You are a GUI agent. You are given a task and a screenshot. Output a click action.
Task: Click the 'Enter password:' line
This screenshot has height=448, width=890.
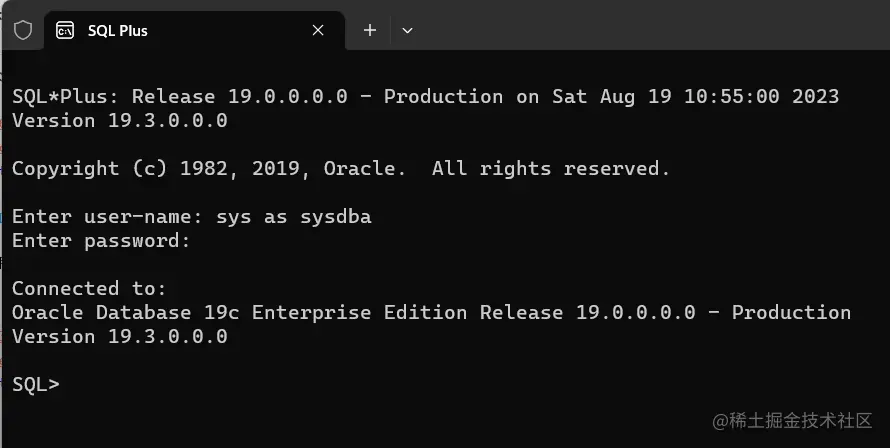tap(101, 240)
